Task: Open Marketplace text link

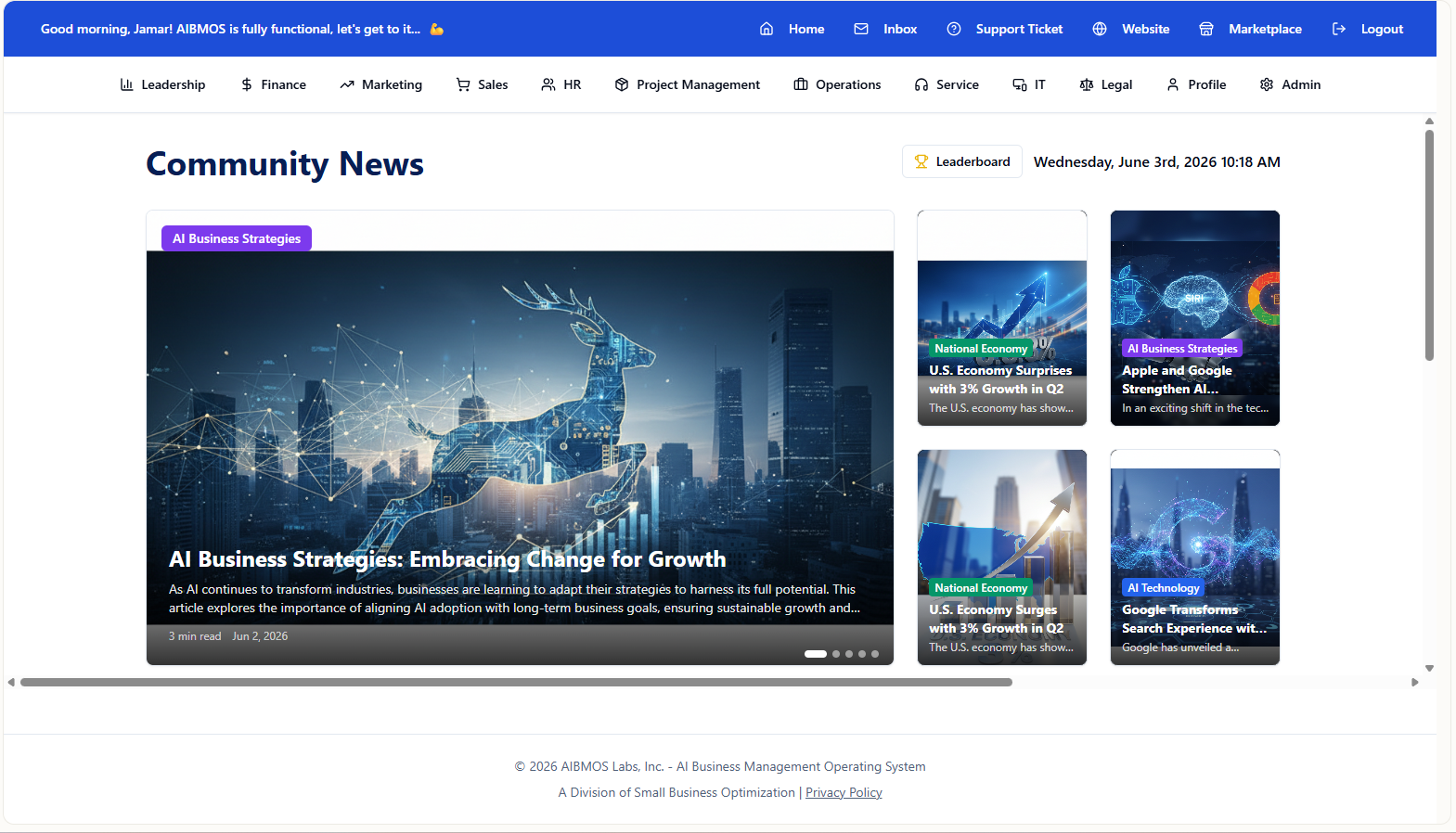Action: (x=1265, y=29)
